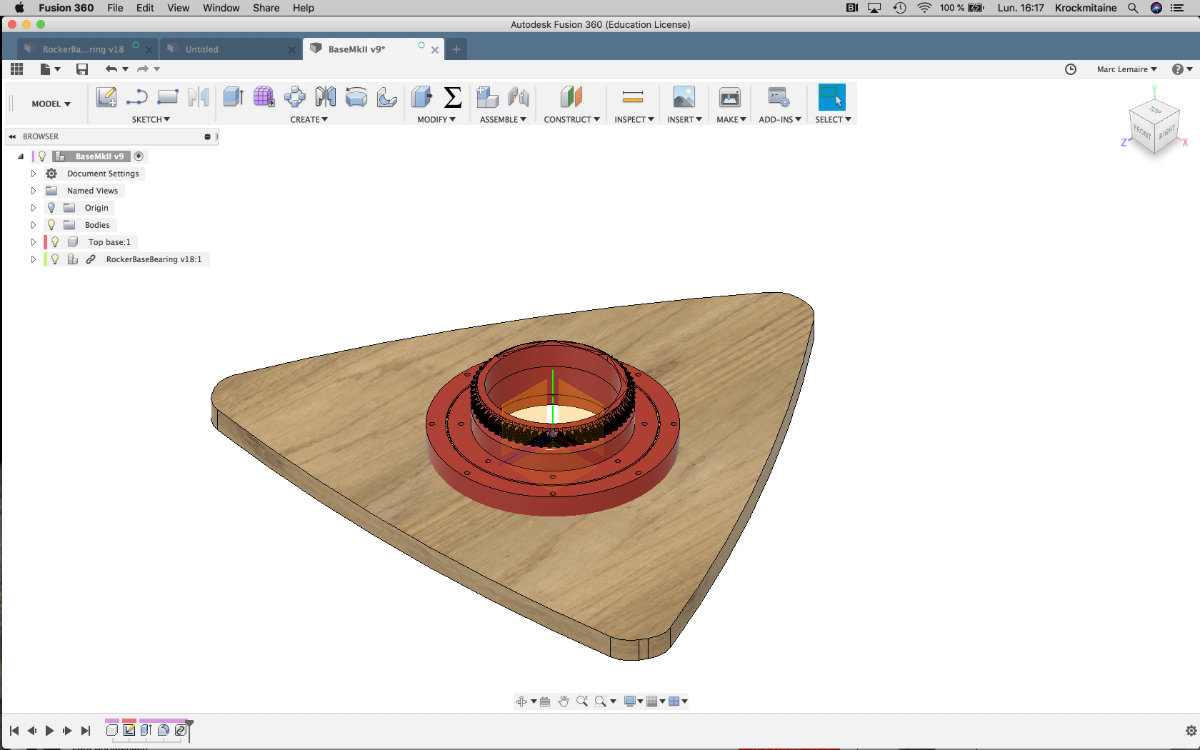Expand the Document Settings node
The height and width of the screenshot is (750, 1200).
(33, 173)
